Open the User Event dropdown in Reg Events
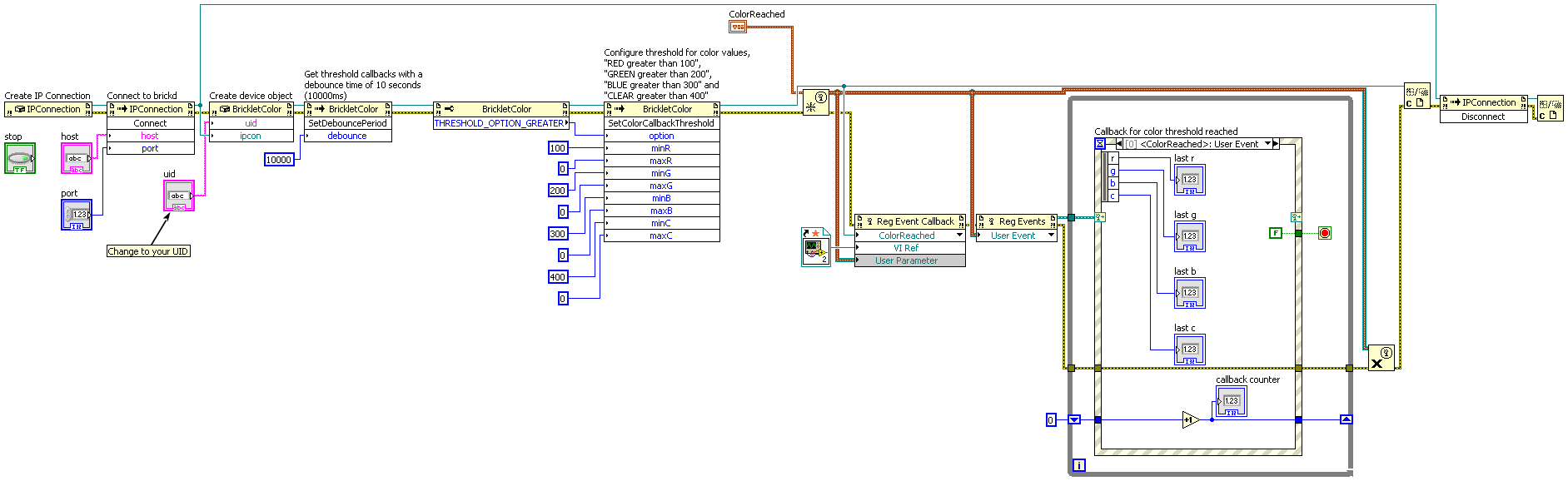The height and width of the screenshot is (481, 1568). [1052, 236]
